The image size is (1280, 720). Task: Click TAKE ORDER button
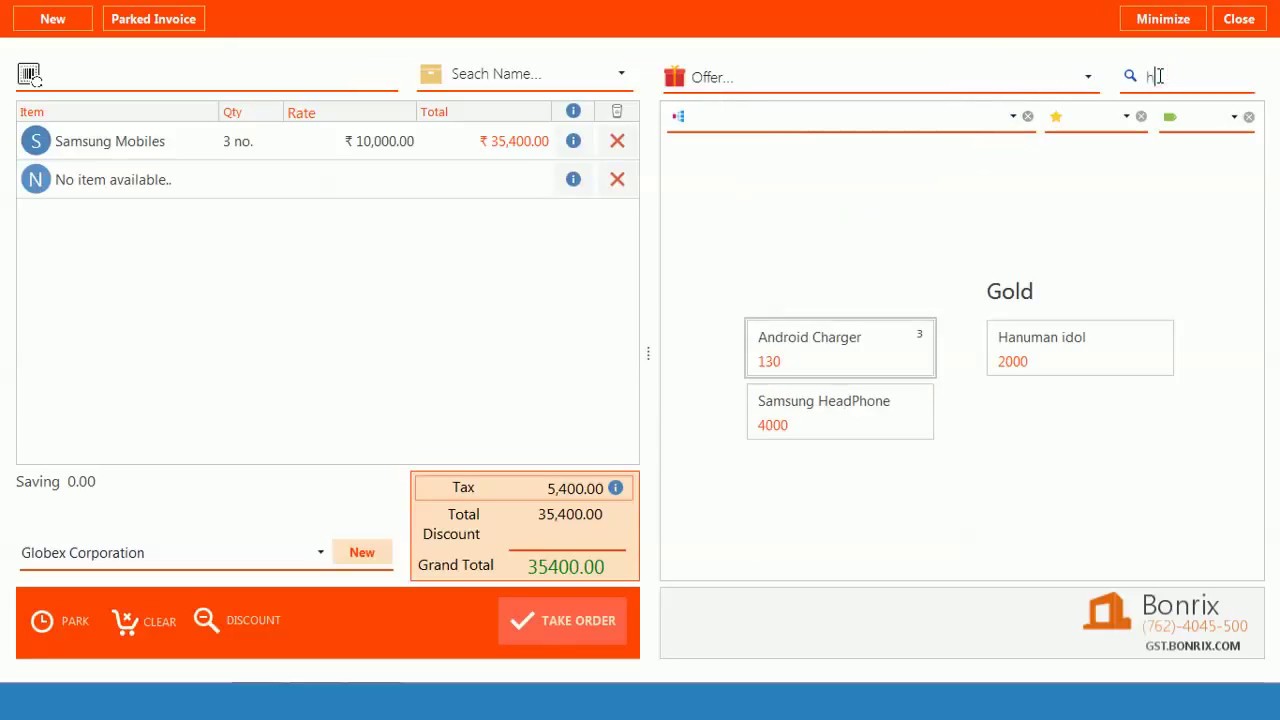tap(563, 621)
